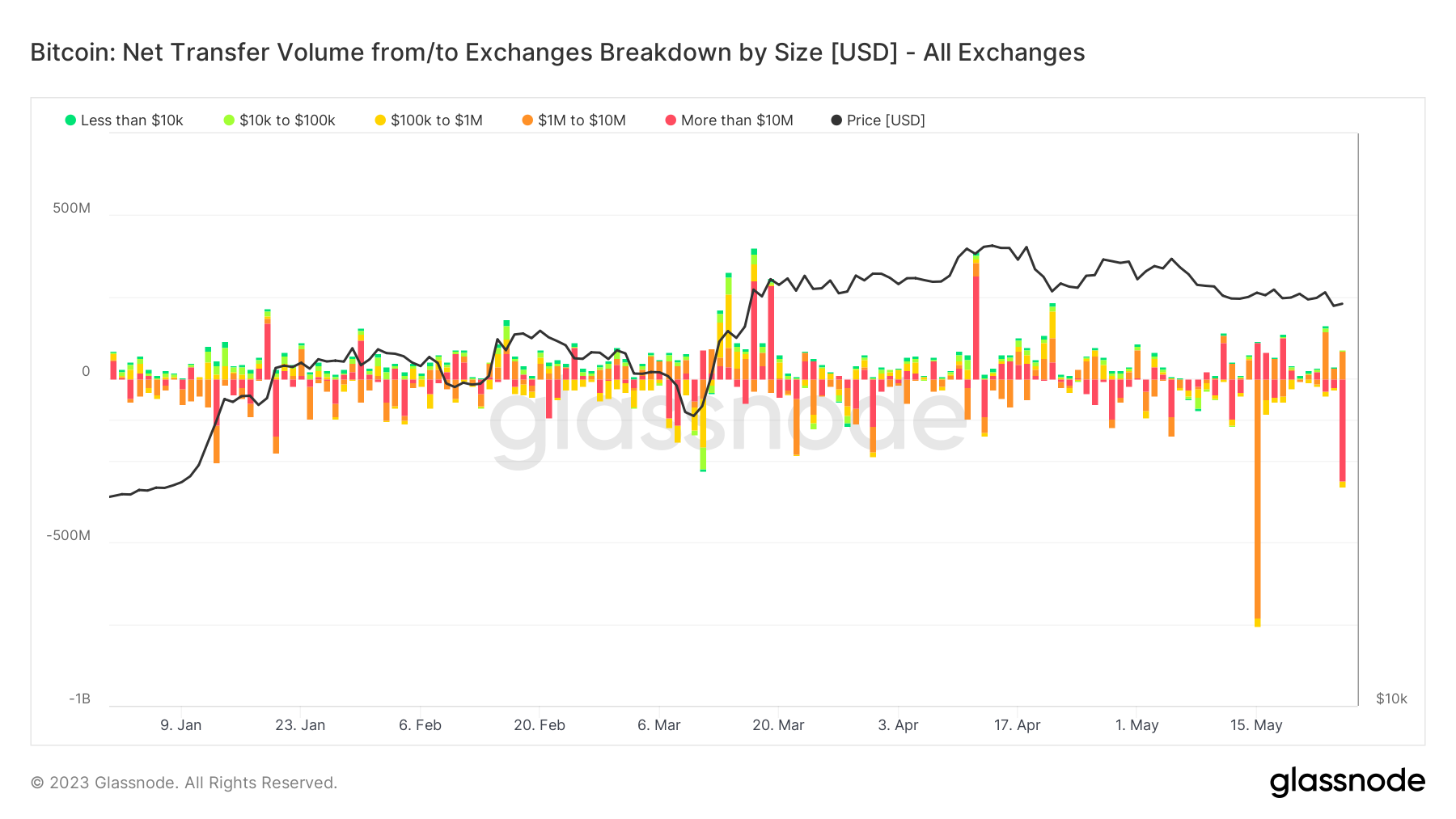
Task: Click the chart title text
Action: tap(557, 53)
